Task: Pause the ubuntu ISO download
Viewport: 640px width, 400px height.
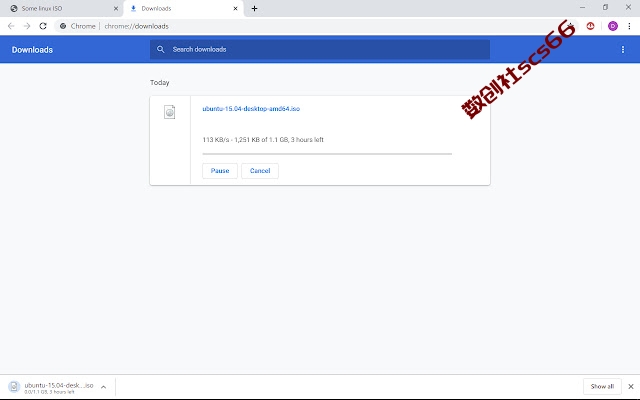Action: pyautogui.click(x=220, y=171)
